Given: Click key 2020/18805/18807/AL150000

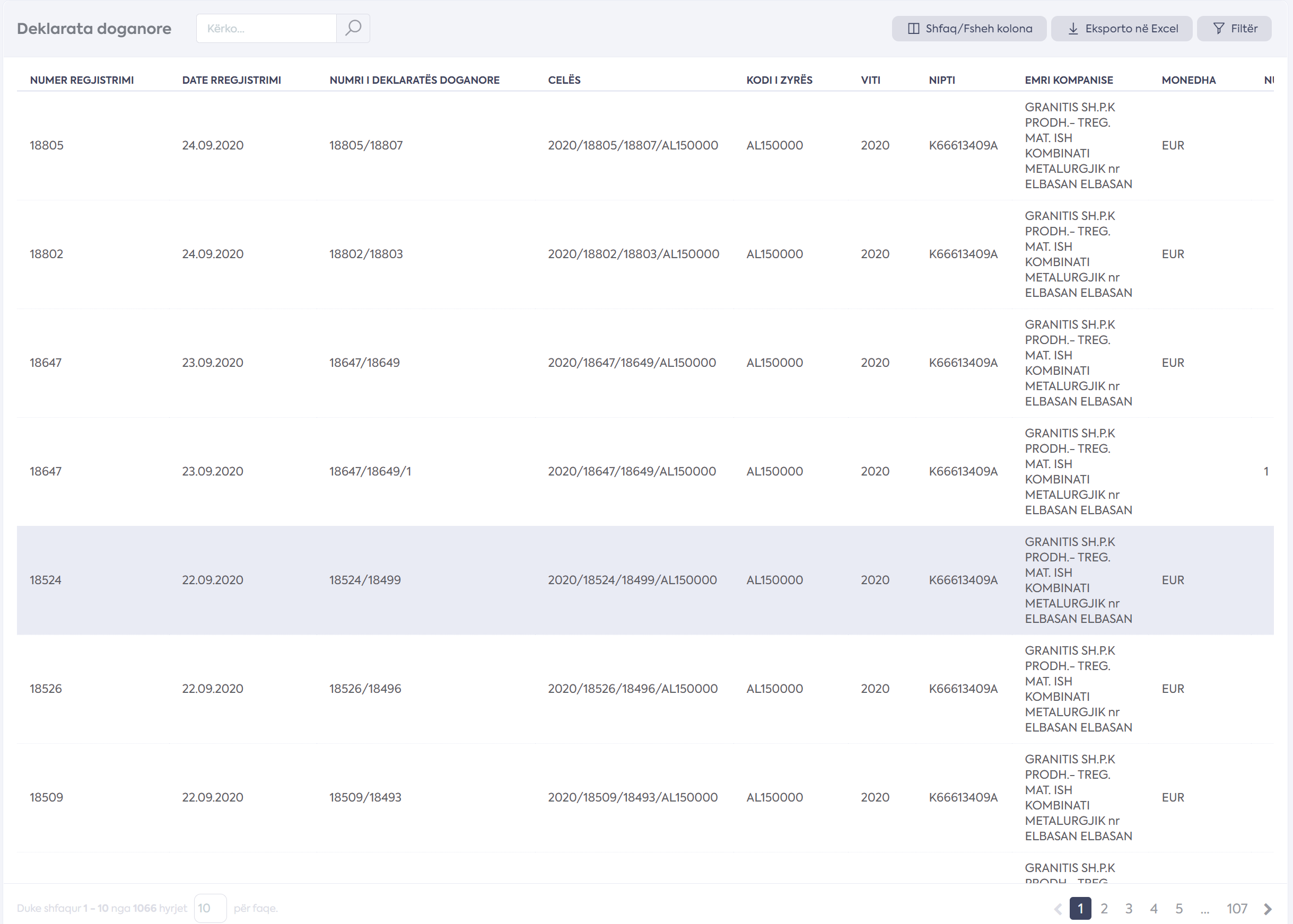Looking at the screenshot, I should [633, 146].
